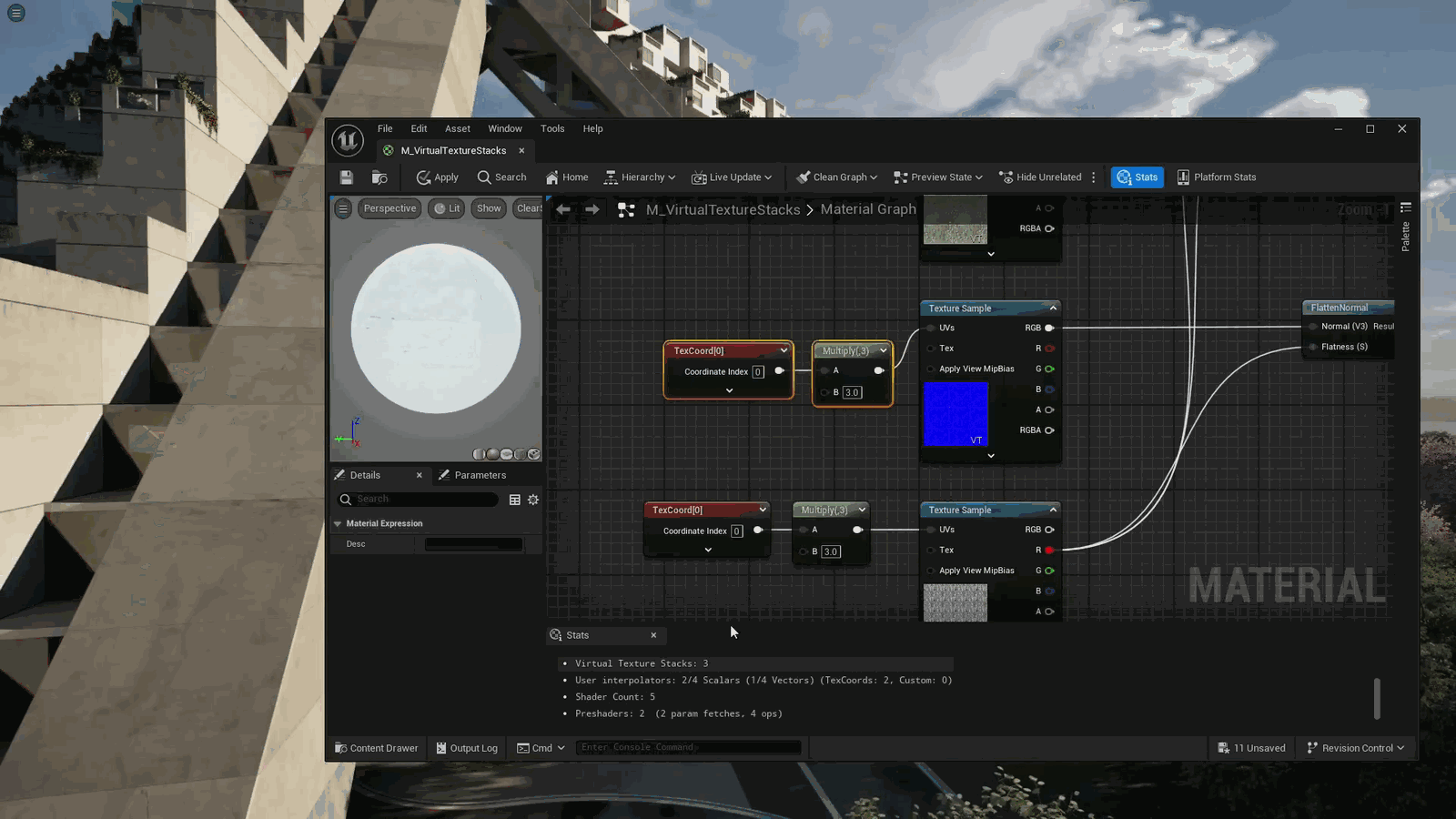Select the custom mesh preview icon
The image size is (1456, 819).
[534, 454]
